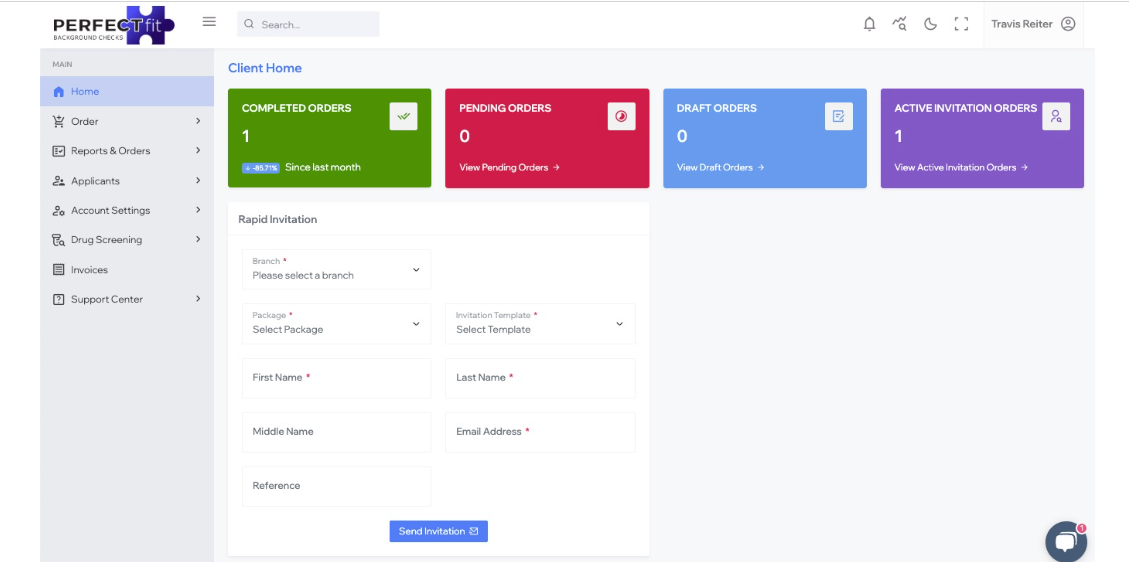Enter fullscreen mode icon
Screen dimensions: 1129x562
coord(961,24)
